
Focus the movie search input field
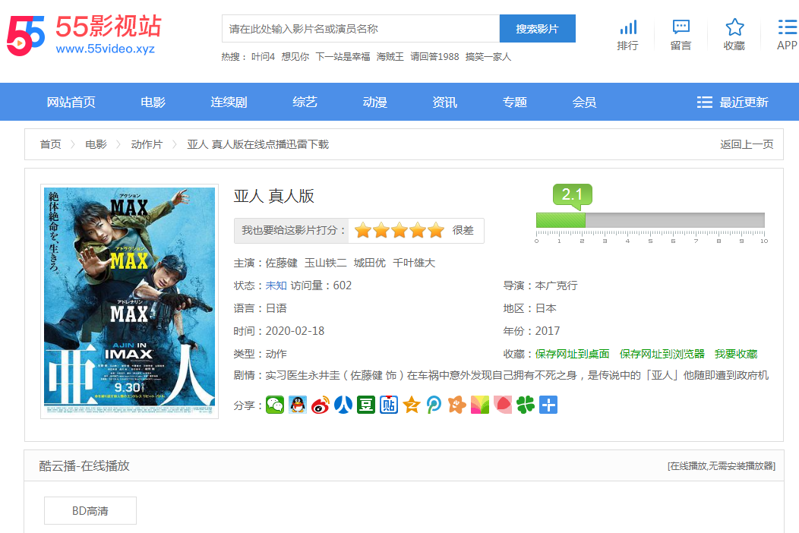(x=361, y=29)
